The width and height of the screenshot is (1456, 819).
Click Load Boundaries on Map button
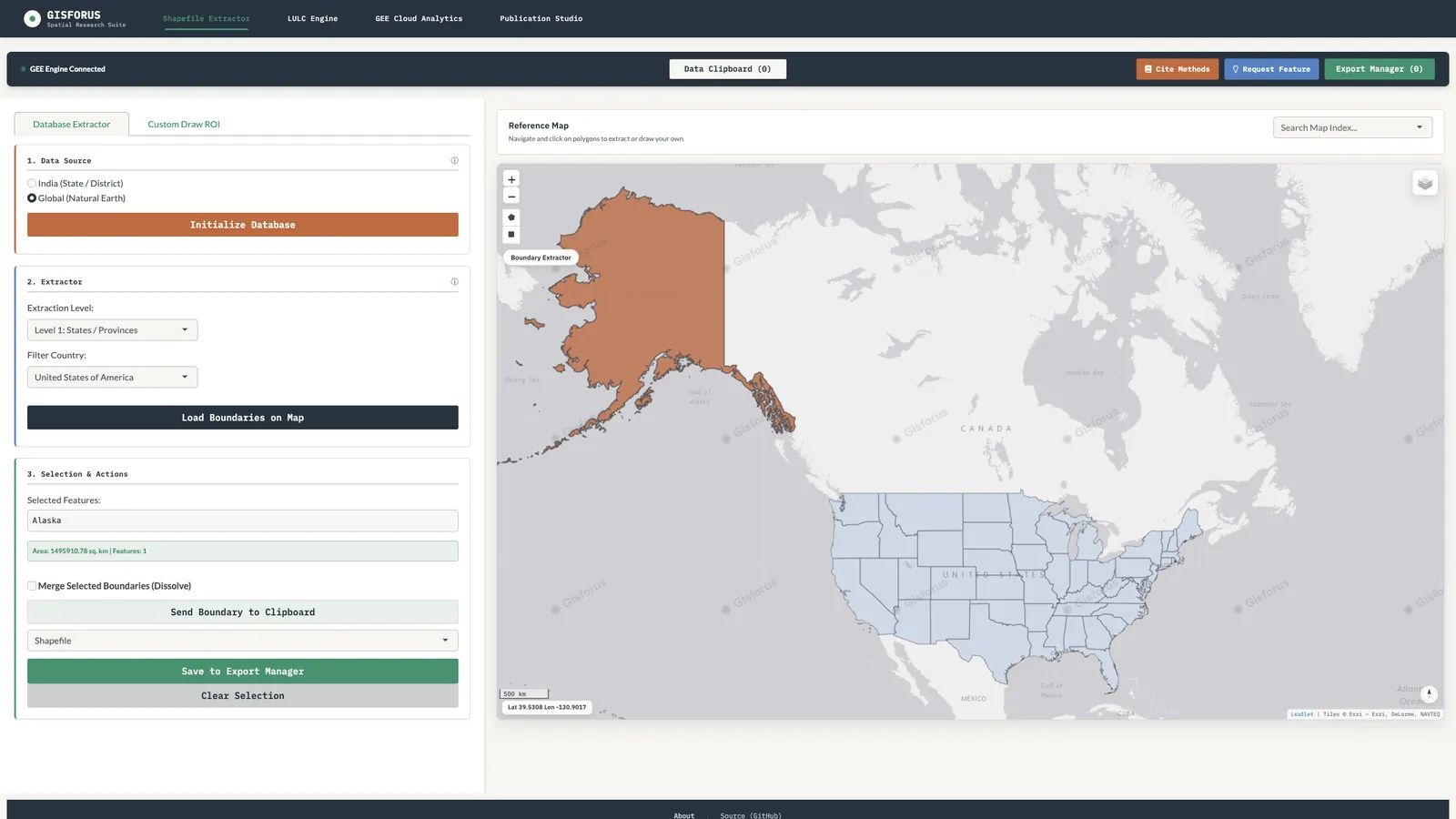pos(242,418)
